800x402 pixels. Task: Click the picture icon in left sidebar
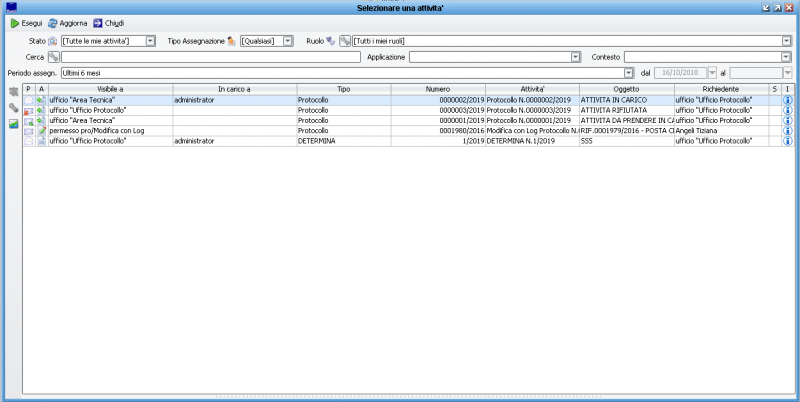click(x=13, y=124)
